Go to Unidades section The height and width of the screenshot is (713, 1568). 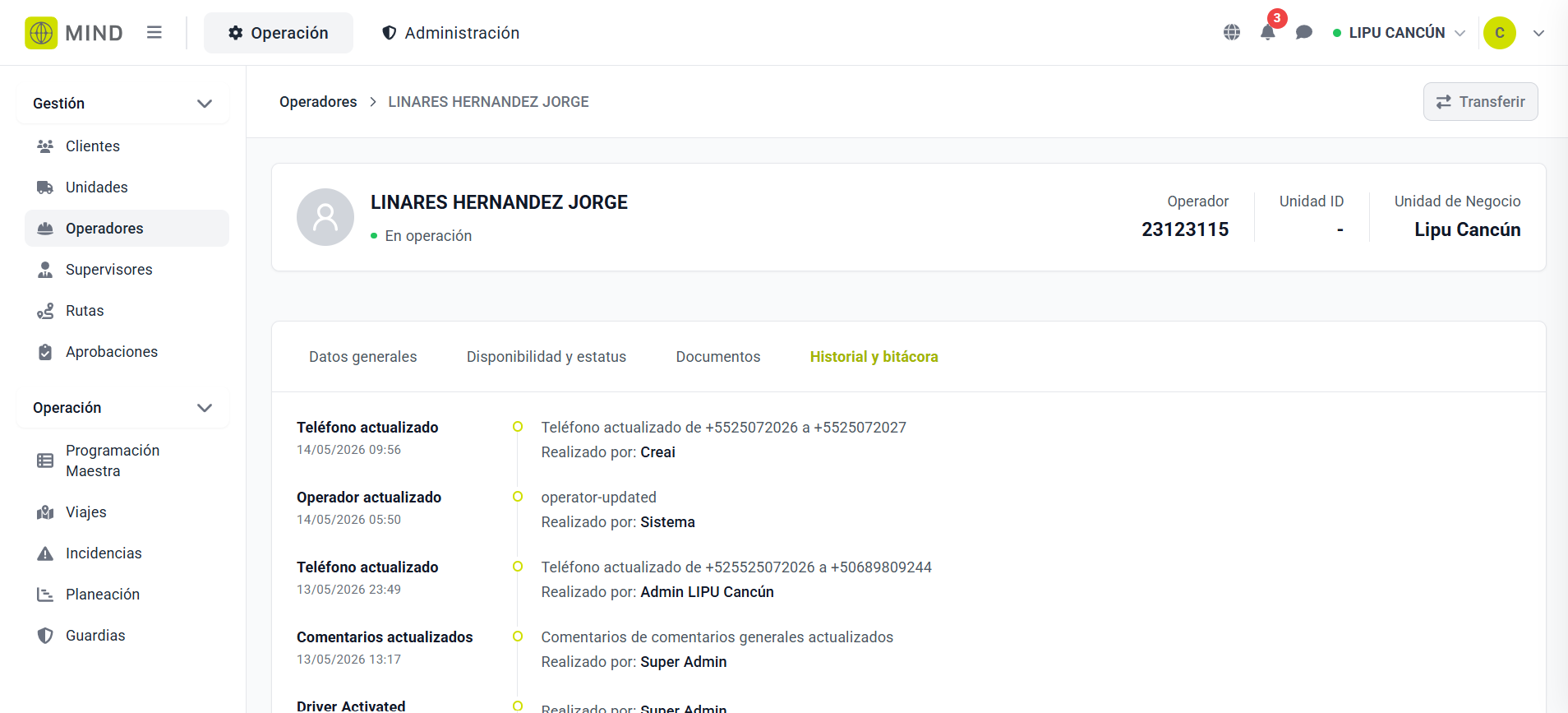coord(127,188)
